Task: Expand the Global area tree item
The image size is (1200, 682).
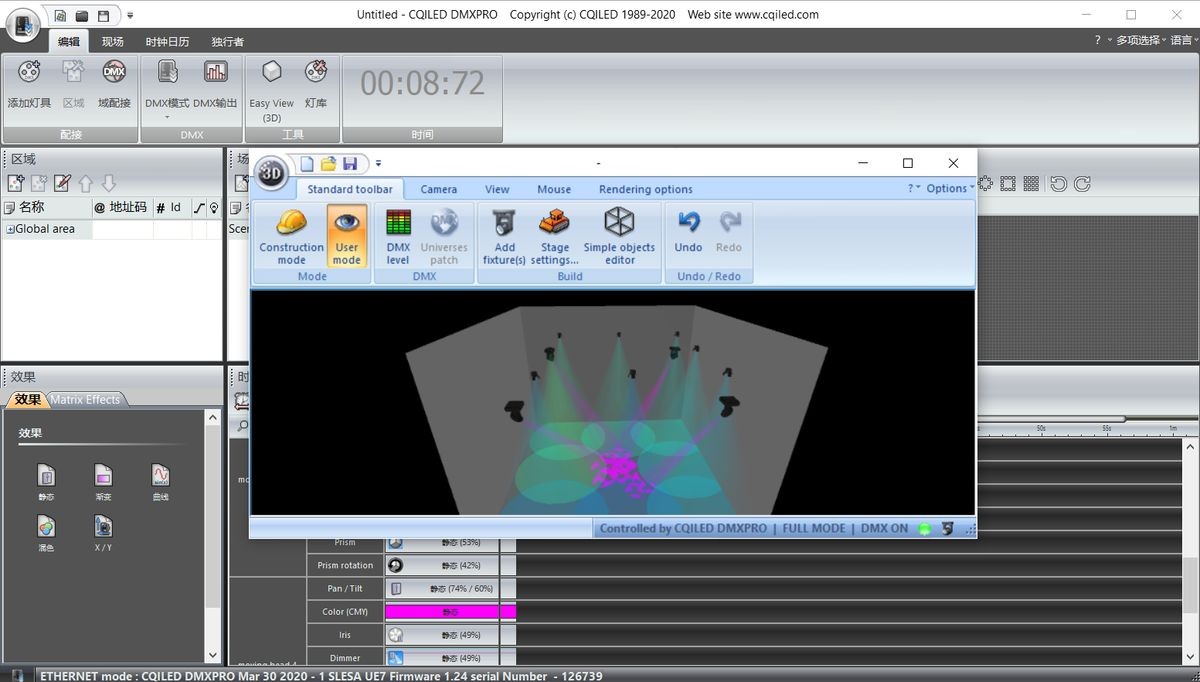Action: point(10,229)
